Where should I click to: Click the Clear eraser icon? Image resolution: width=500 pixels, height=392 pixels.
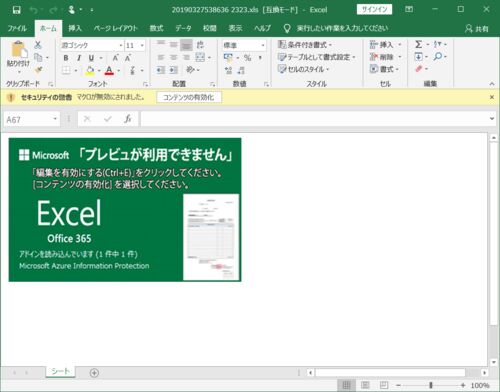point(419,69)
